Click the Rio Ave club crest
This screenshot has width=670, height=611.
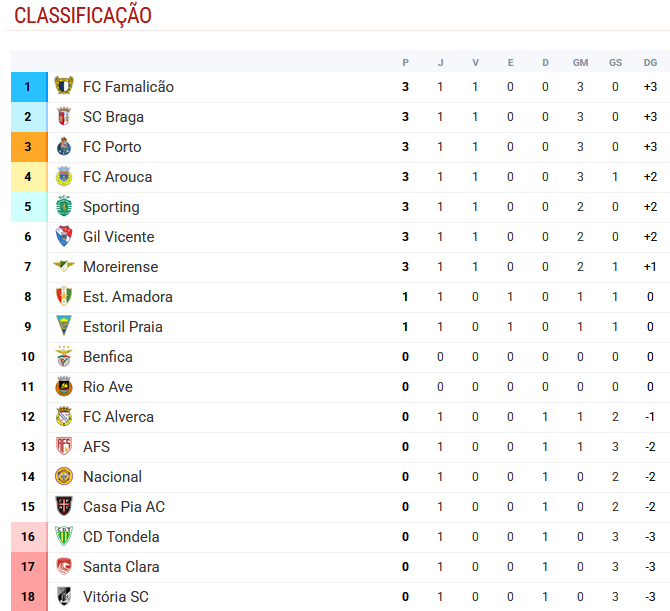click(x=64, y=386)
